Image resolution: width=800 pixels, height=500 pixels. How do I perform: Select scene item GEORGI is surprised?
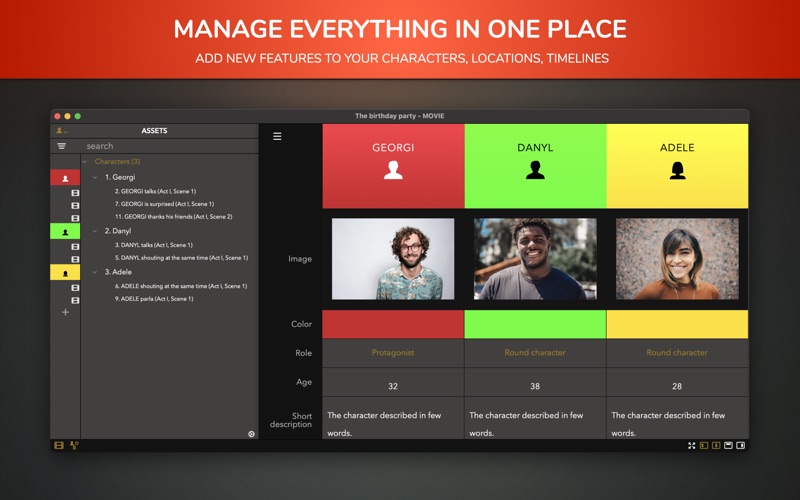pos(164,204)
